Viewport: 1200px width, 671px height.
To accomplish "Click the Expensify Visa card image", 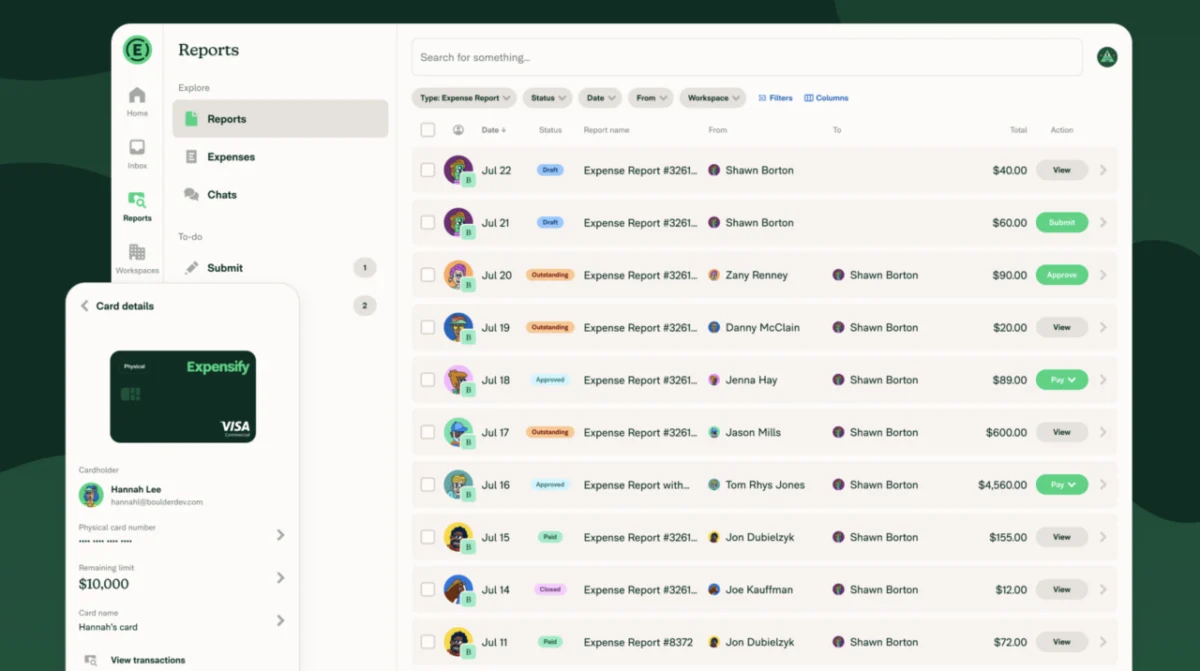I will [183, 396].
